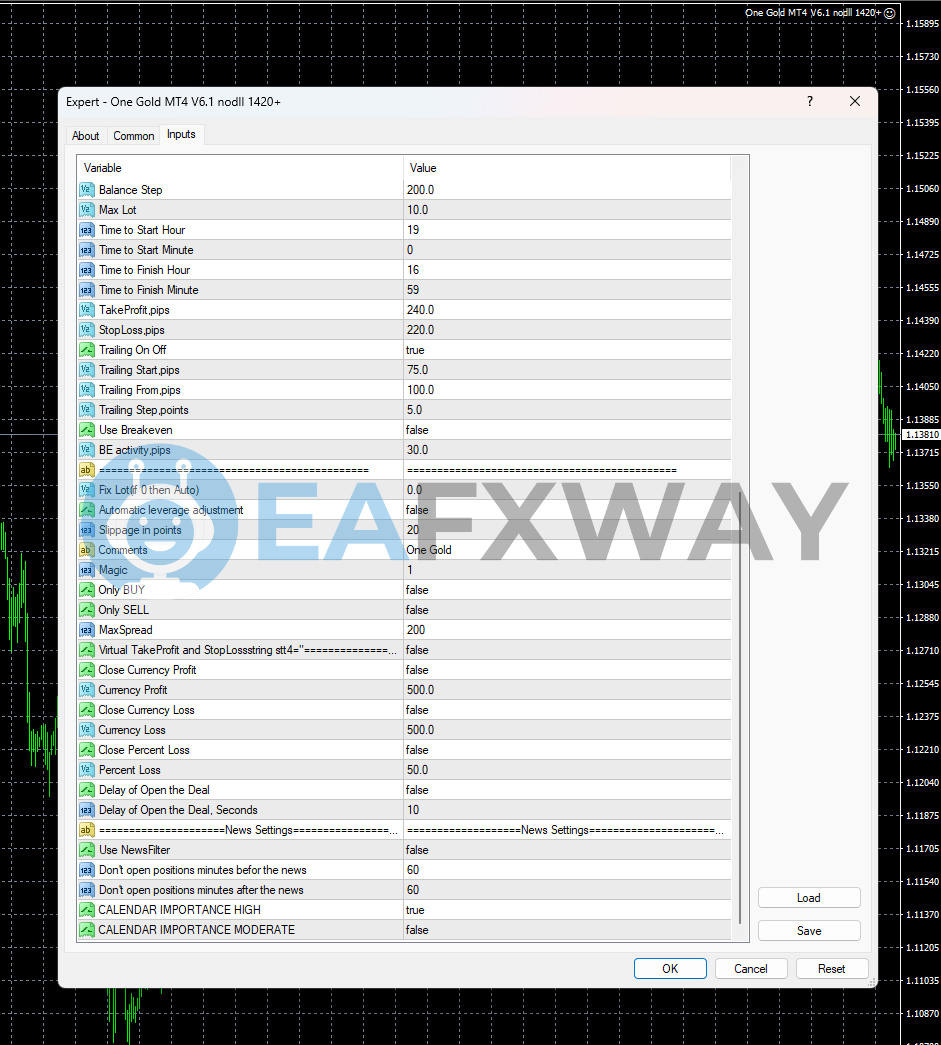
Task: Click the boolean icon beside Trailing On Off
Action: click(x=87, y=350)
